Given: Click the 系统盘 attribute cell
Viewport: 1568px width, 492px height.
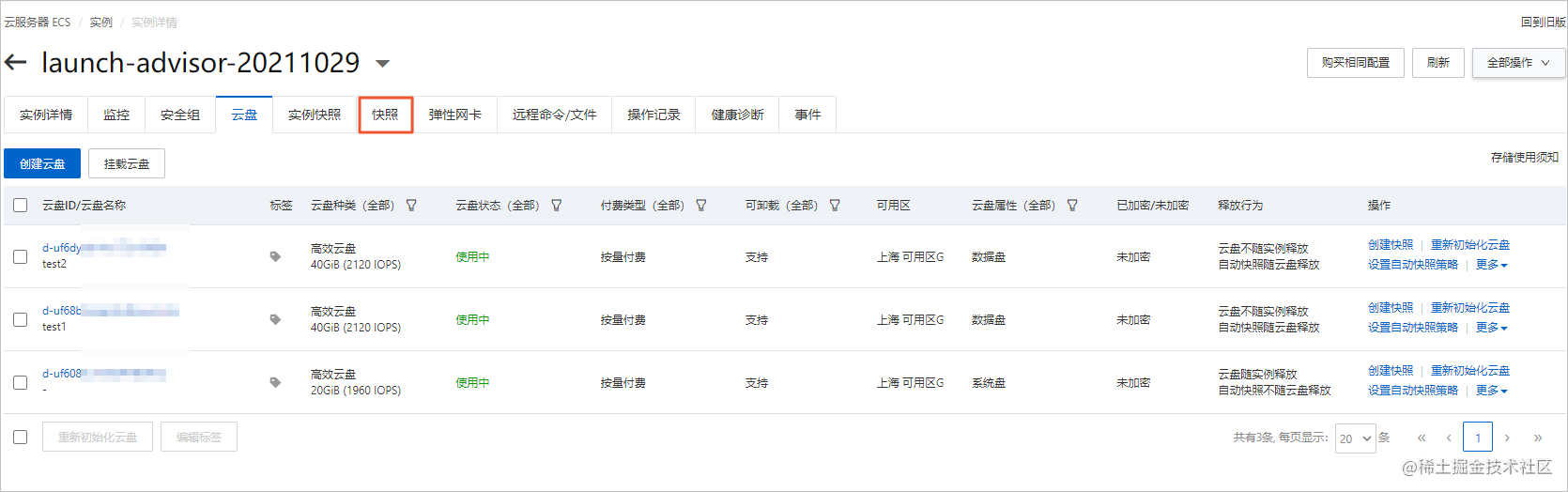Looking at the screenshot, I should (x=989, y=382).
